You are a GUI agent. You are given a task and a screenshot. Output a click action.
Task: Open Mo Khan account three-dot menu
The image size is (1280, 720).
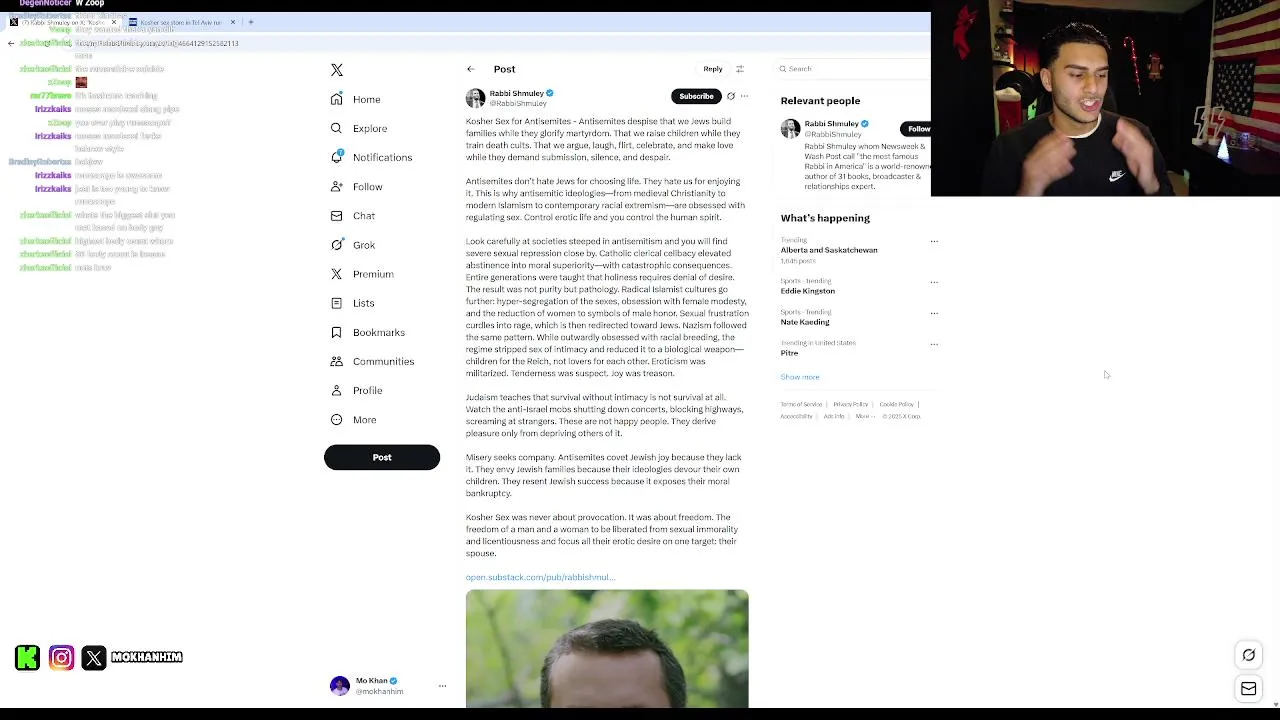pos(442,686)
